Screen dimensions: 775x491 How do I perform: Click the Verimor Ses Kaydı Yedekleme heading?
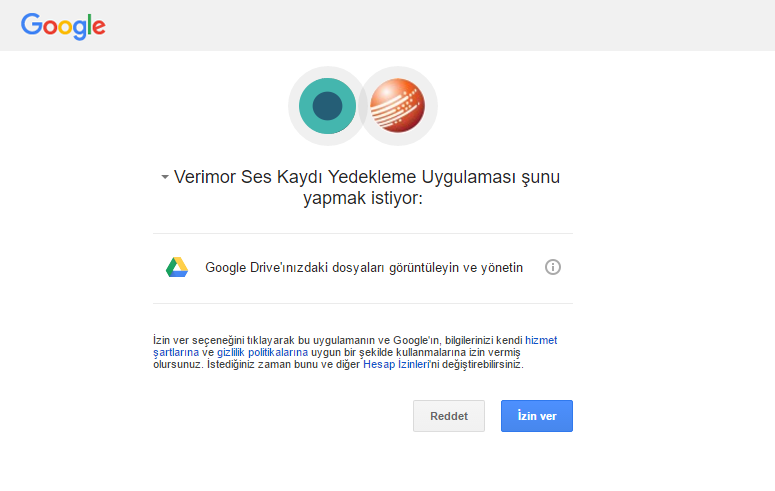point(367,187)
